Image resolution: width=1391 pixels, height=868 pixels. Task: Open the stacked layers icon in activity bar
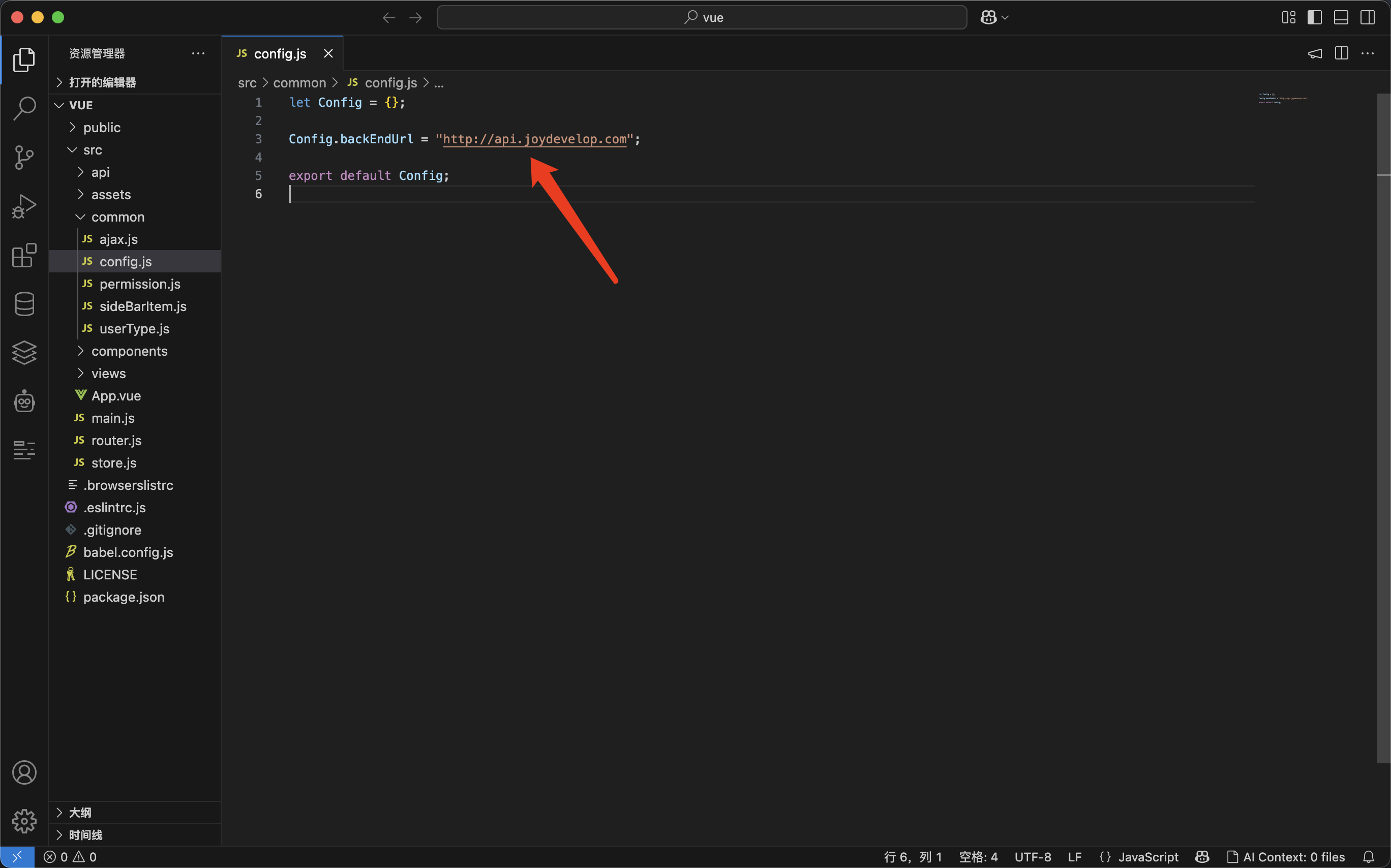pyautogui.click(x=24, y=353)
